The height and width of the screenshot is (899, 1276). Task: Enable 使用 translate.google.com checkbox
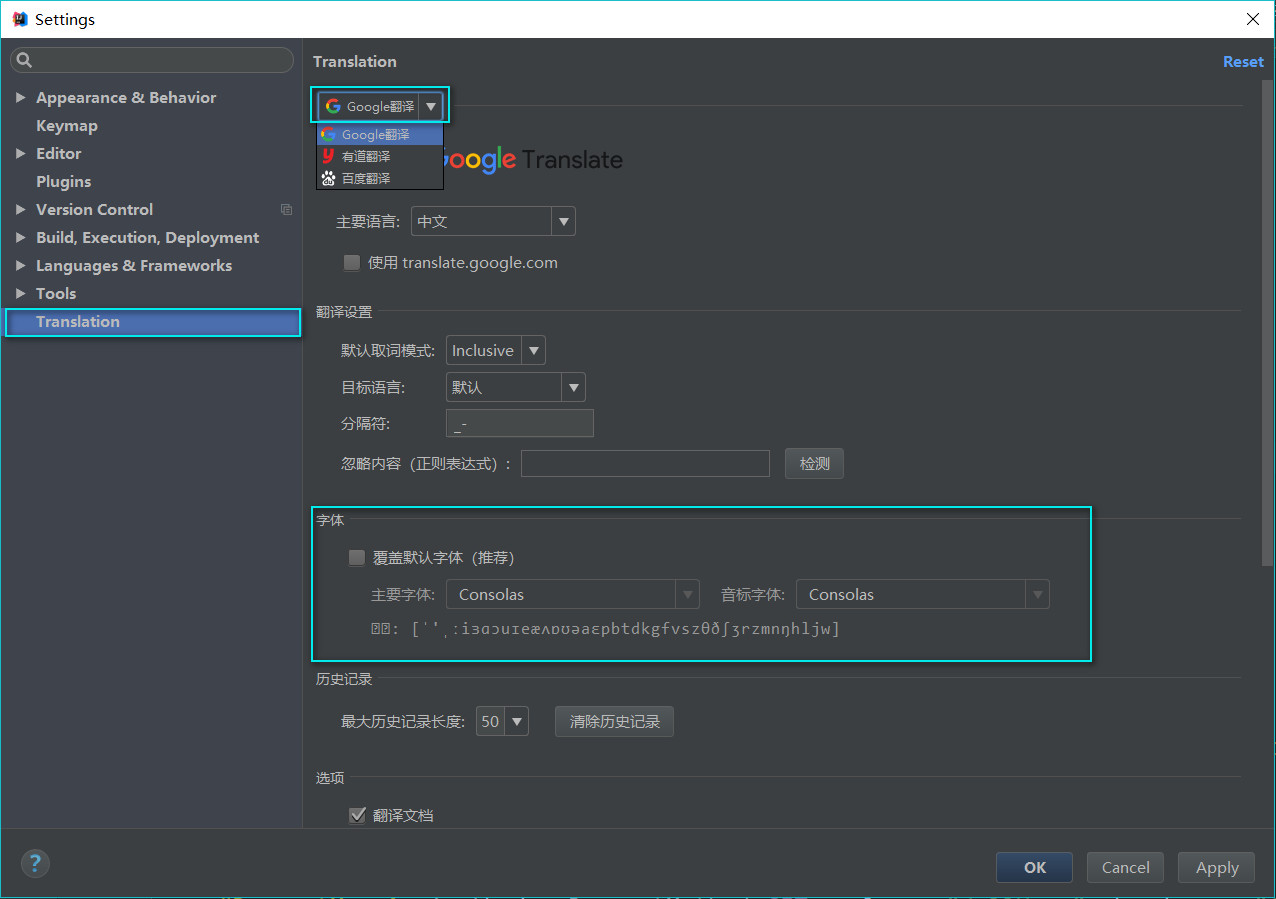352,263
